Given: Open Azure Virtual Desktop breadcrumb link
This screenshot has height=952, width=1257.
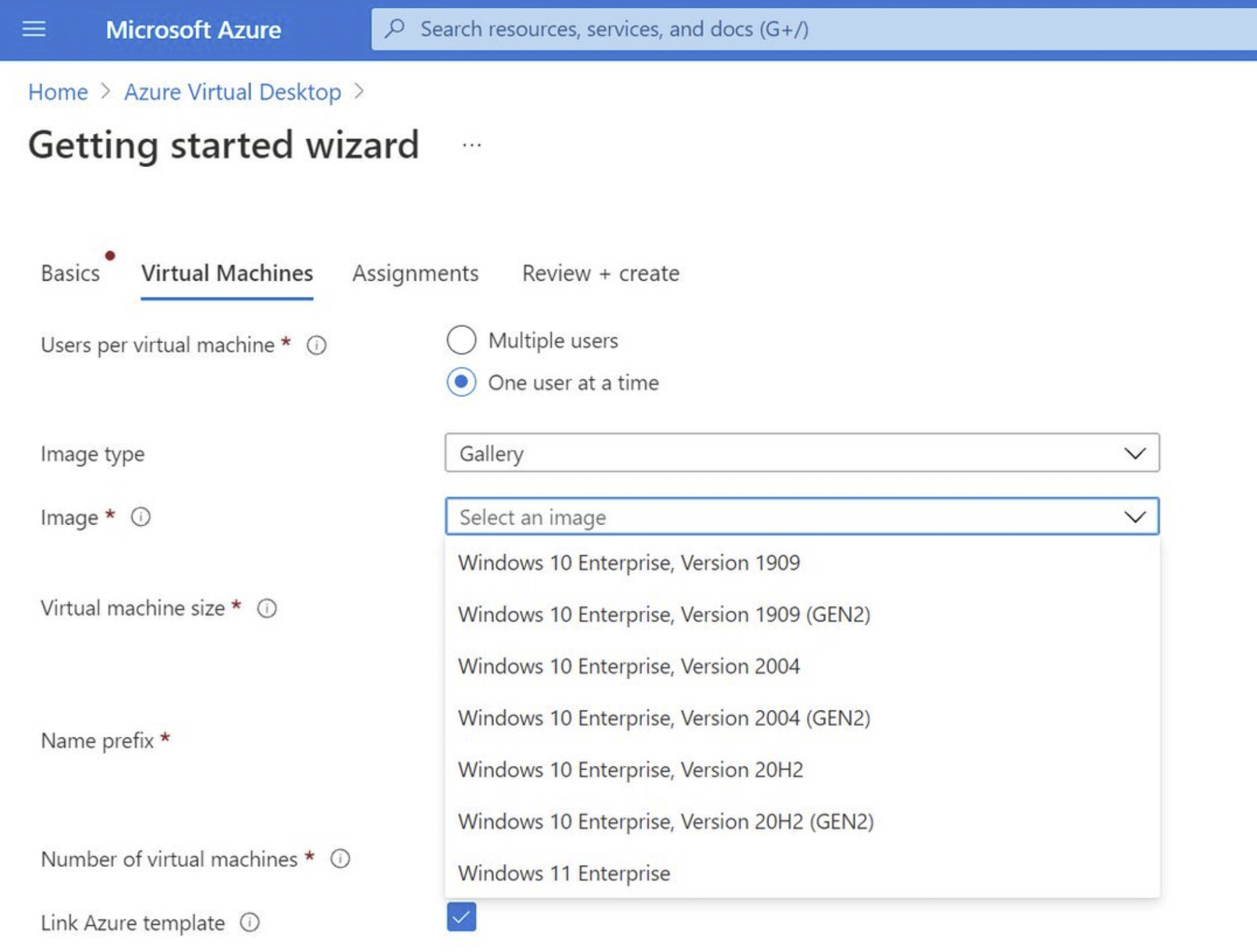Looking at the screenshot, I should click(x=233, y=92).
